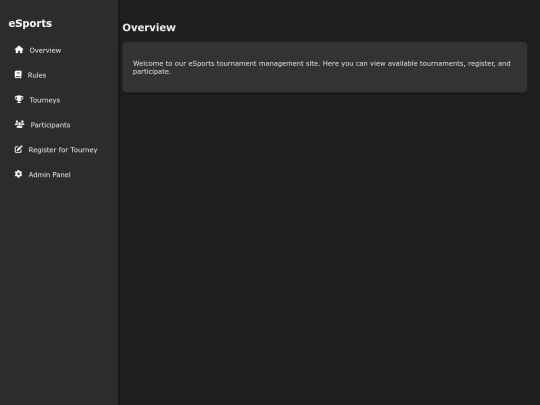Go to the Rules page label

pyautogui.click(x=37, y=75)
